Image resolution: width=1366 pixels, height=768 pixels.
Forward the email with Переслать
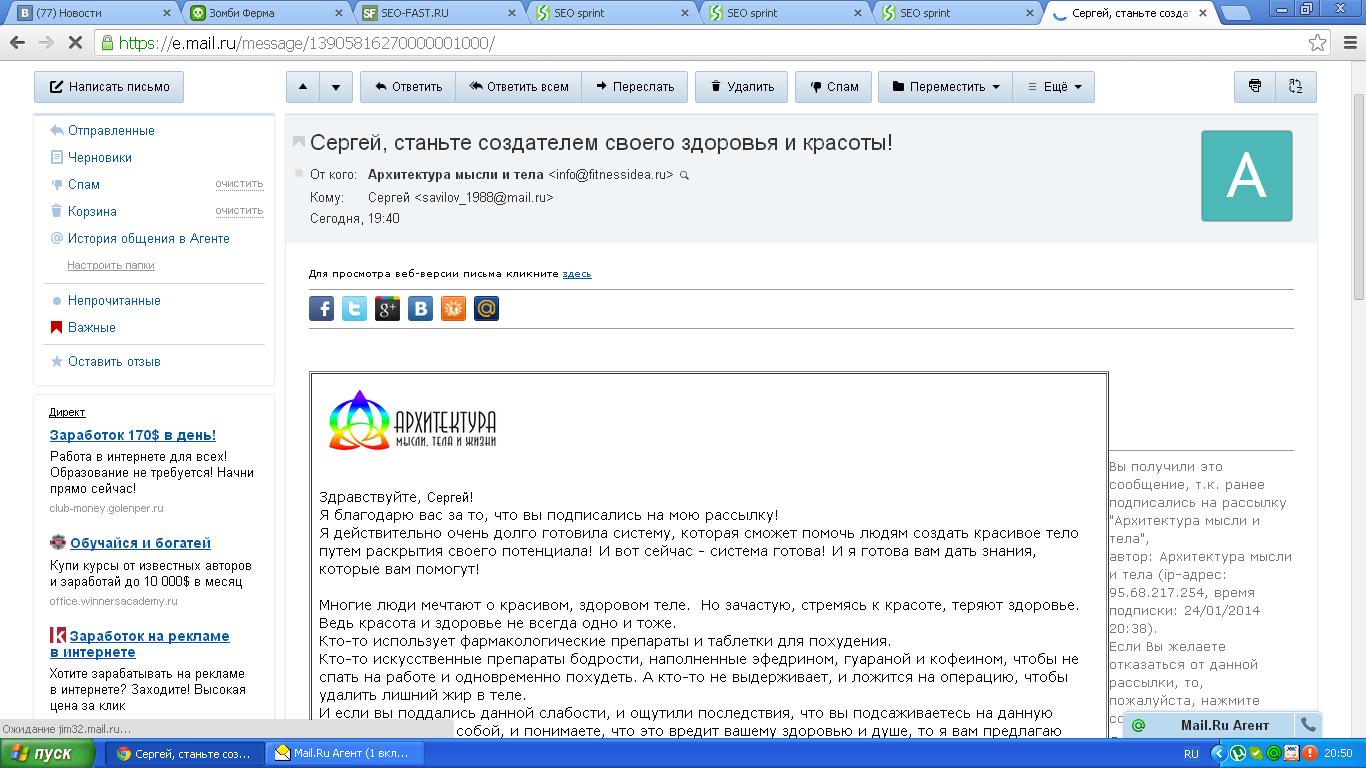pos(635,87)
